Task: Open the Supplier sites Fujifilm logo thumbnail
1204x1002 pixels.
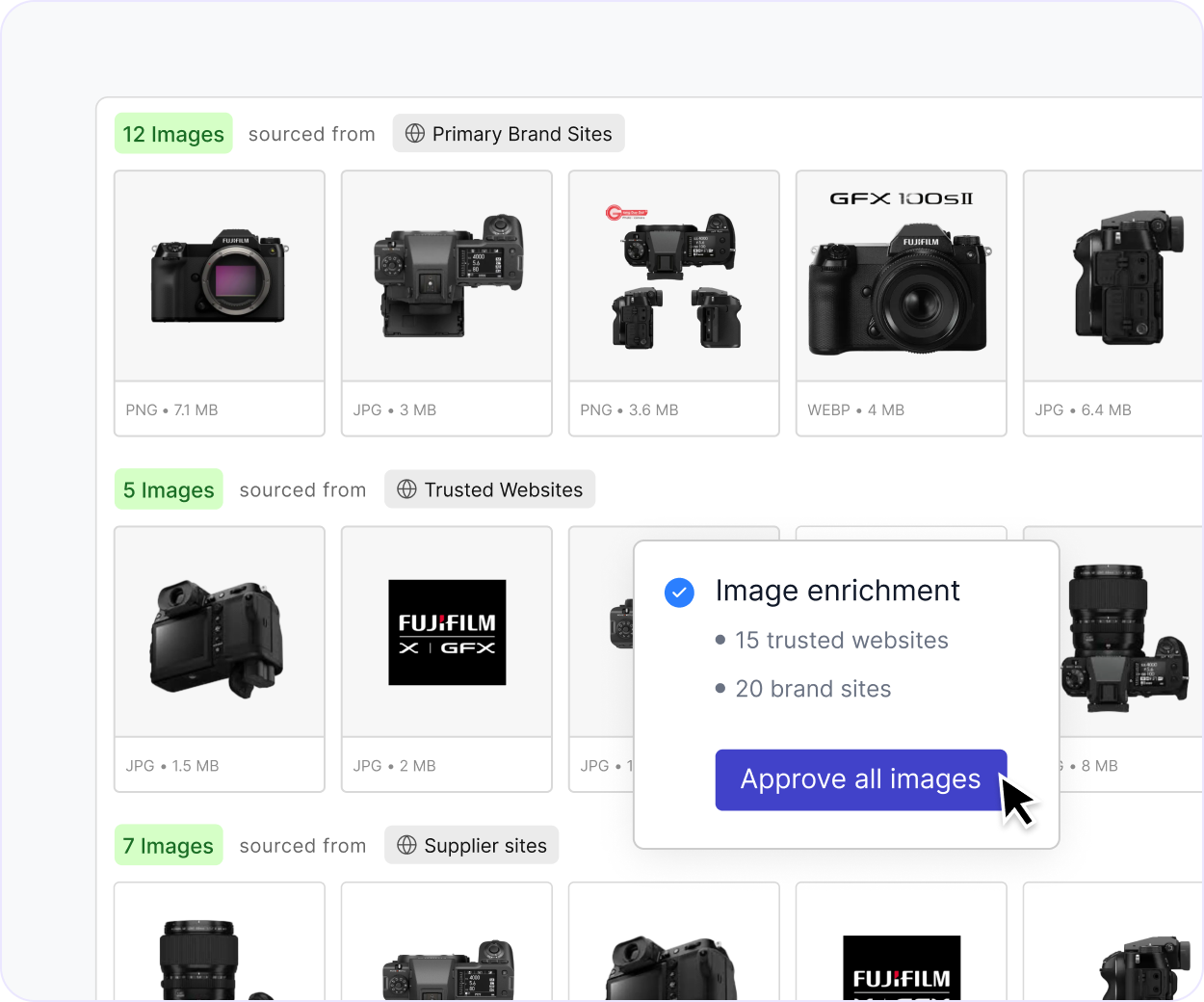Action: coord(902,942)
